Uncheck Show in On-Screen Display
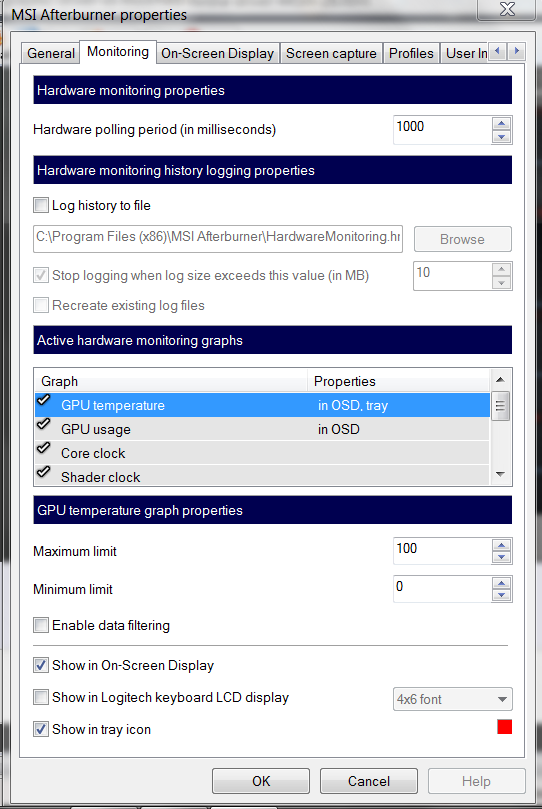The height and width of the screenshot is (809, 542). pos(41,665)
